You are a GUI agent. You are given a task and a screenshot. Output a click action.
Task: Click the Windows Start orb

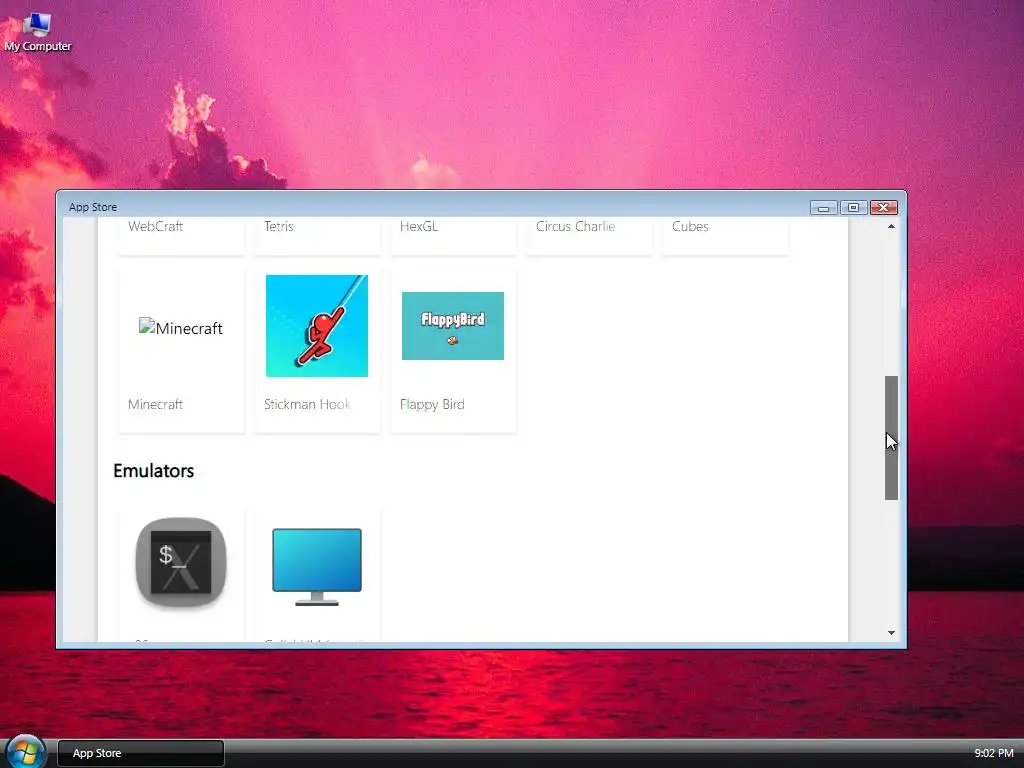tap(25, 752)
